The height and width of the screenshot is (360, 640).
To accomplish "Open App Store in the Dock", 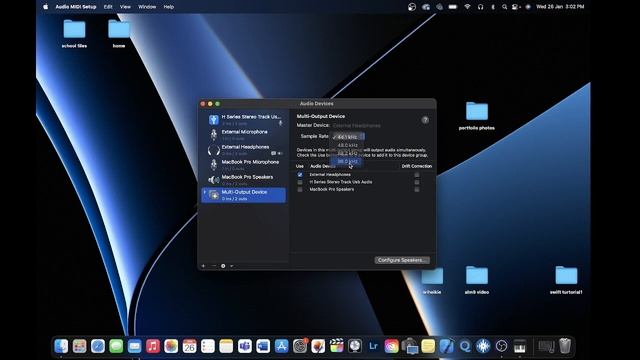I will point(282,346).
